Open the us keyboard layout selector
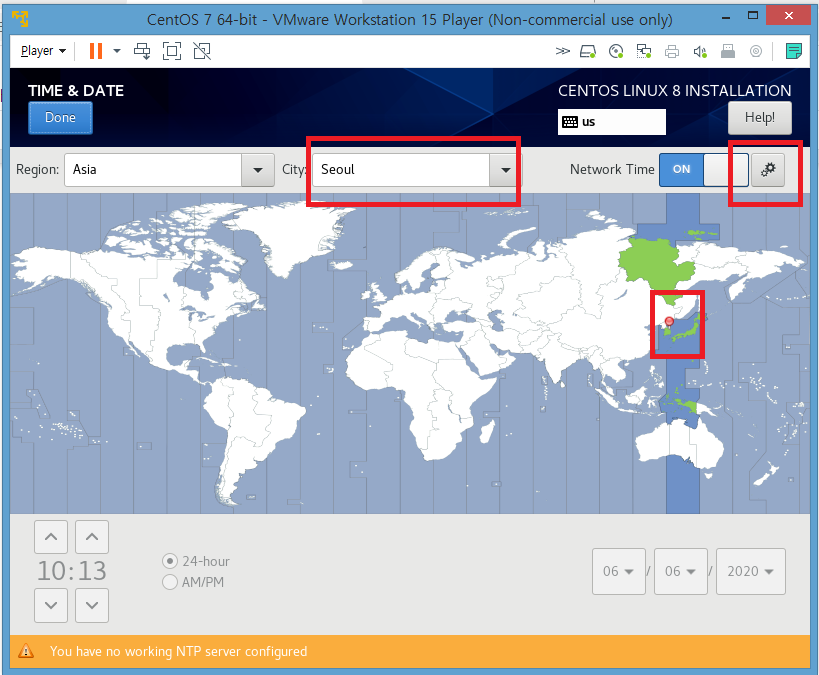The image size is (819, 675). [x=612, y=122]
